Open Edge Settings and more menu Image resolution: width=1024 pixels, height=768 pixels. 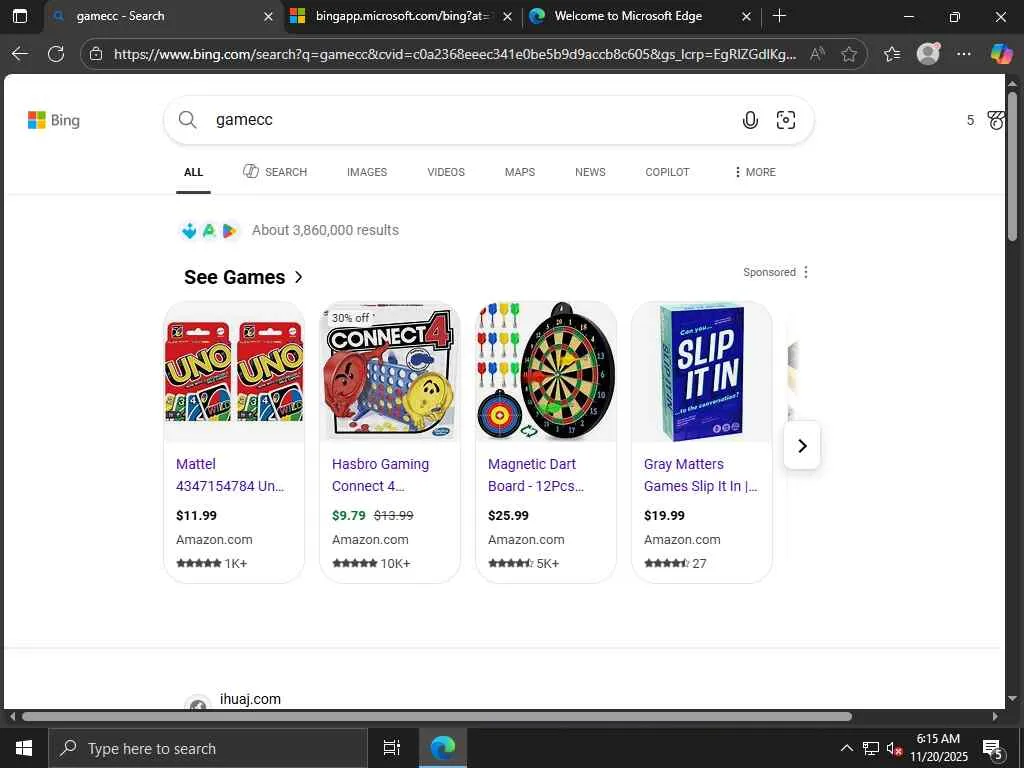[963, 54]
